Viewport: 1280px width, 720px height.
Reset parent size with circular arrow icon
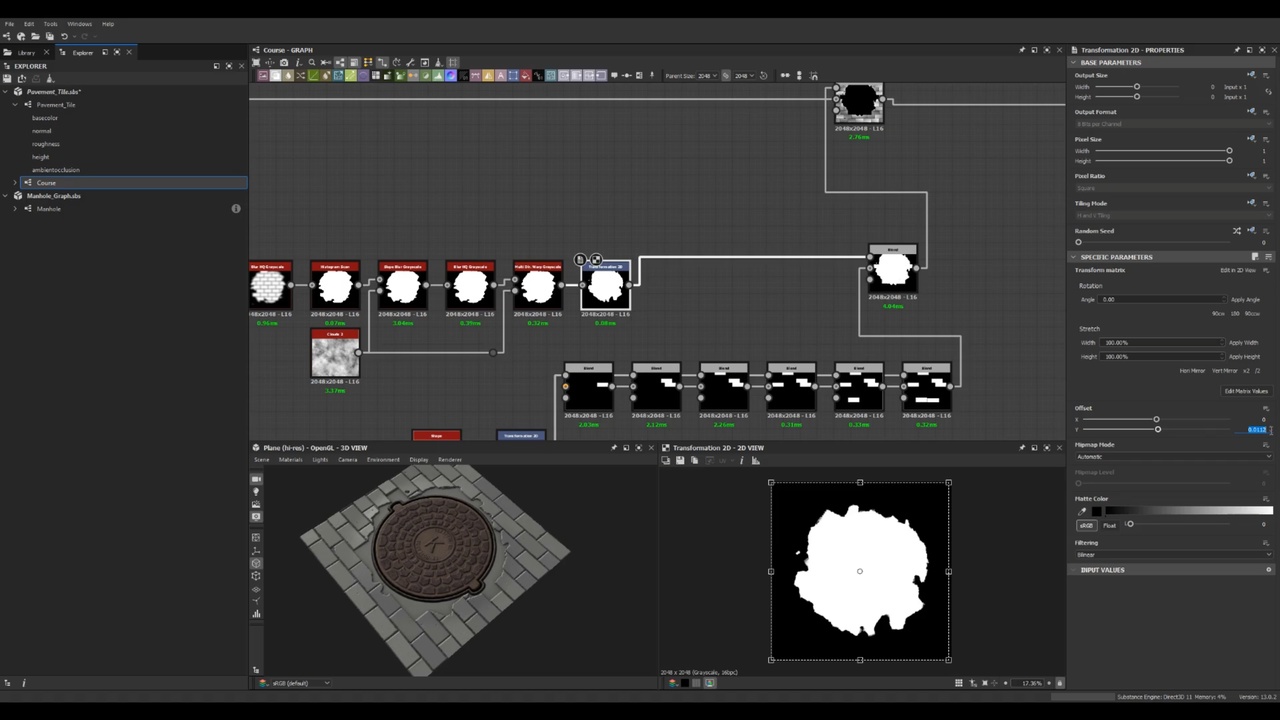click(x=763, y=75)
